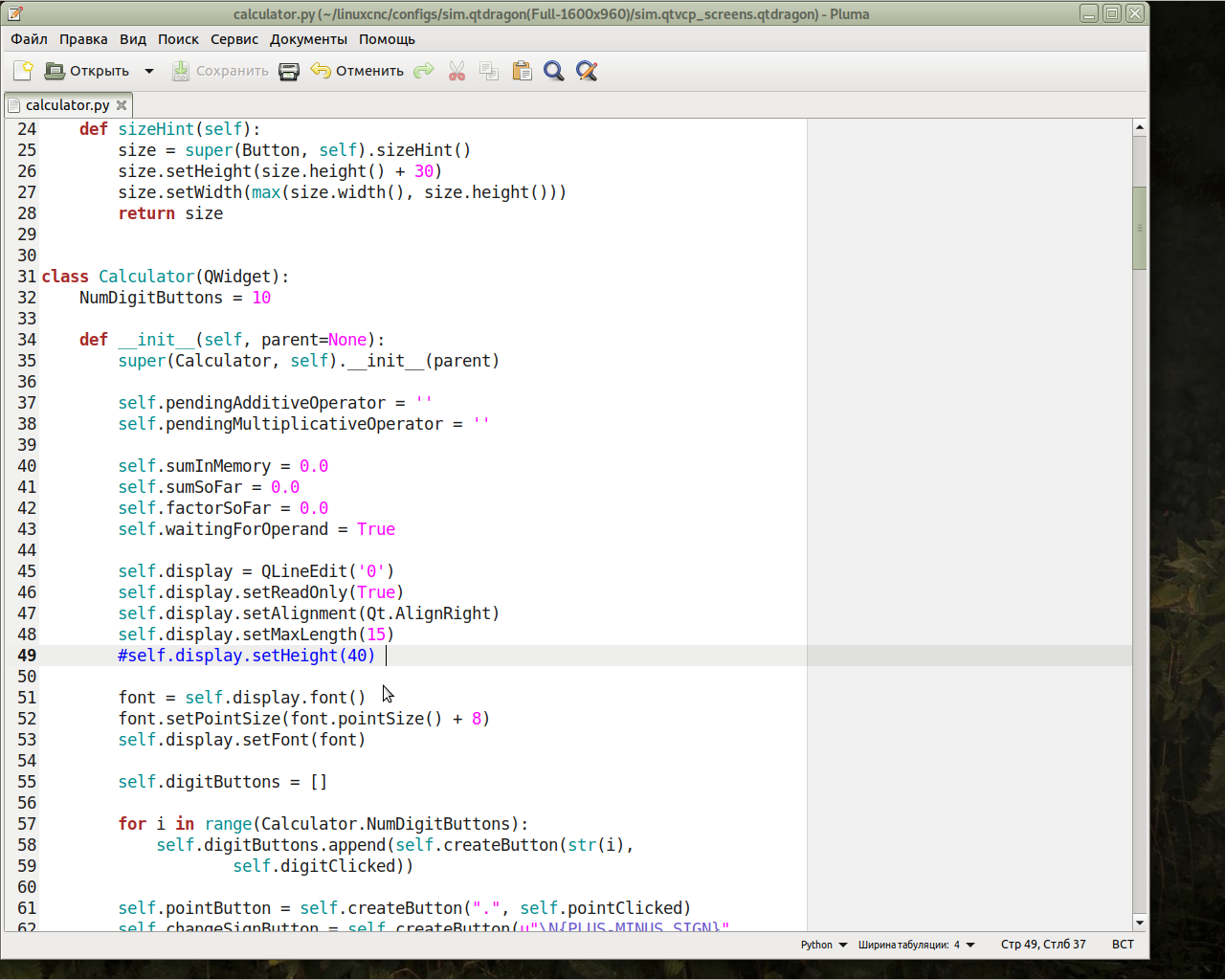
Task: Click 'self.digitButtons = []' on line 55
Action: click(223, 782)
